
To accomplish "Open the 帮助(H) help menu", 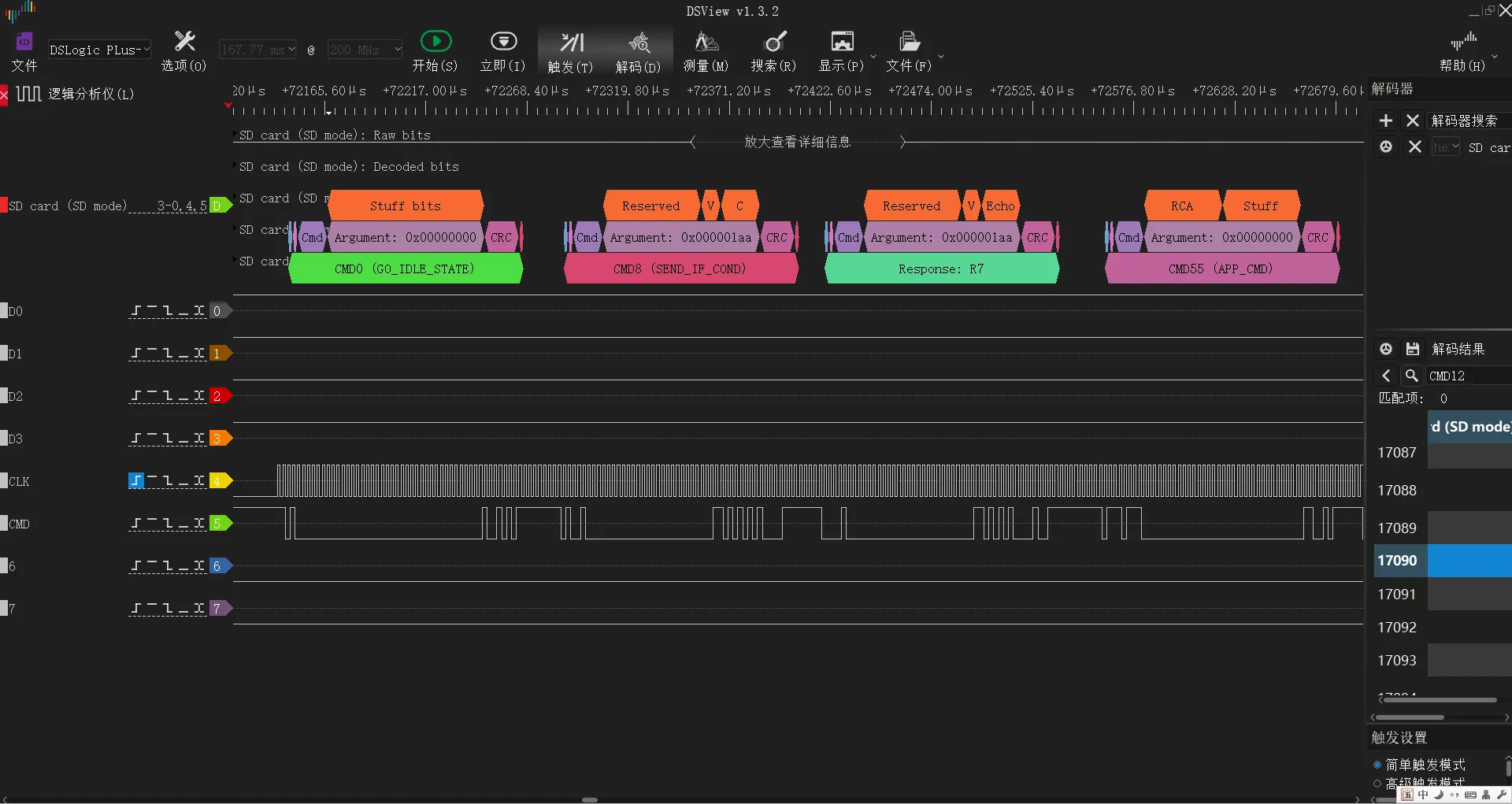I will click(x=1462, y=50).
